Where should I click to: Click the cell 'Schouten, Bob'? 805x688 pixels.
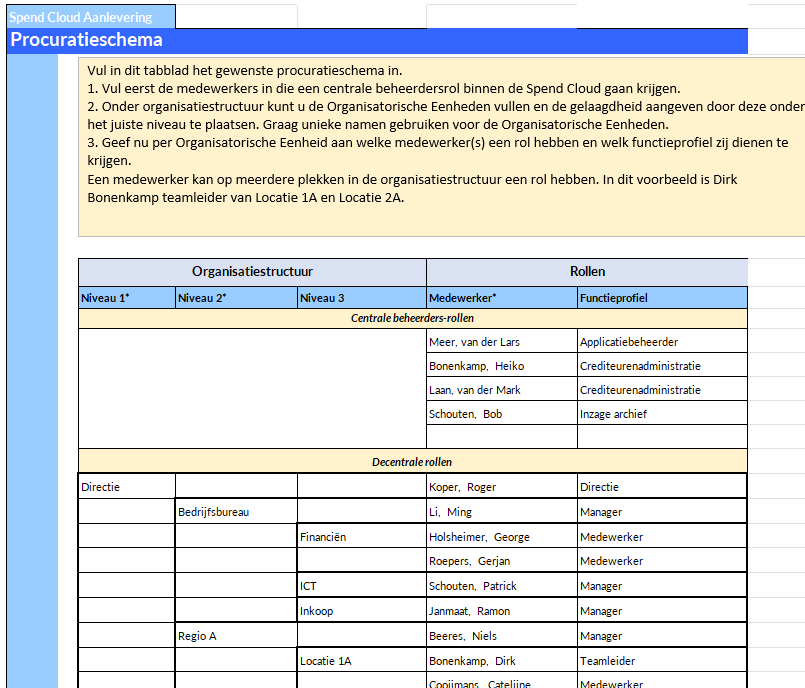466,414
